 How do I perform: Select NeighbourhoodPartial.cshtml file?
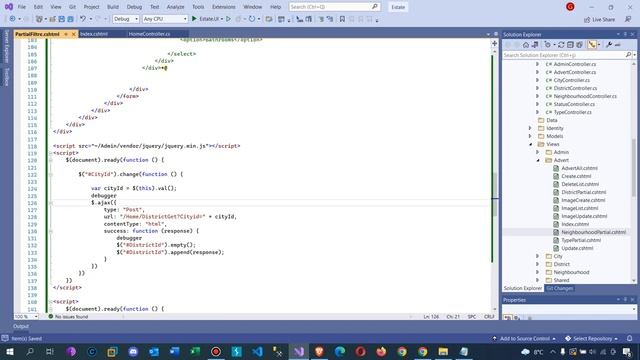593,232
